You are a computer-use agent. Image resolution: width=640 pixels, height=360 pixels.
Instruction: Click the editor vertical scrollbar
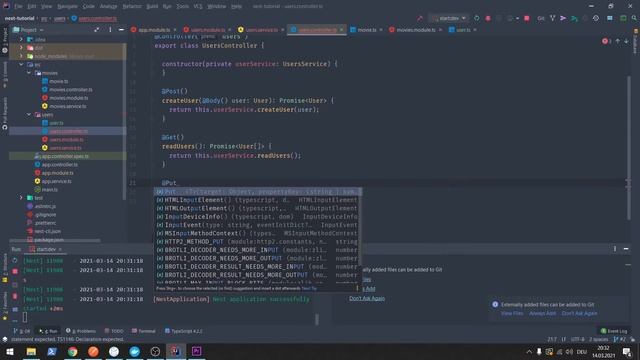coord(629,149)
